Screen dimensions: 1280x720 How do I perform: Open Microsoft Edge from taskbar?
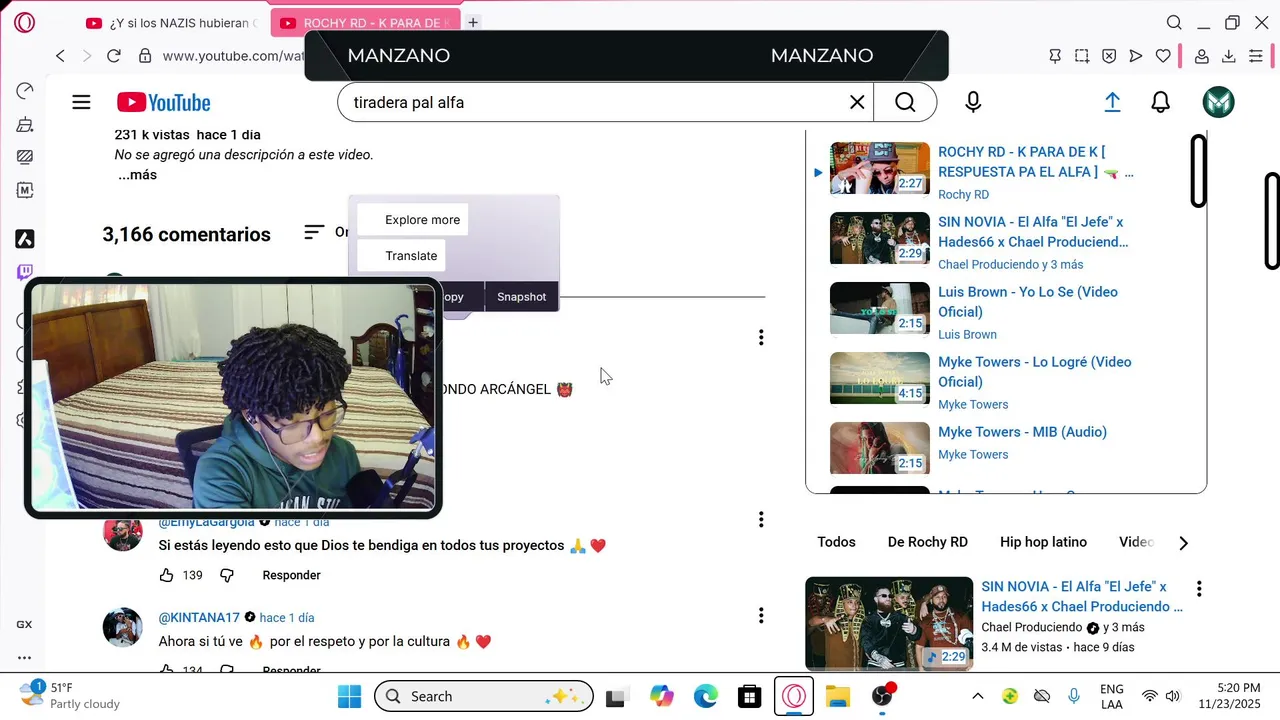point(706,696)
